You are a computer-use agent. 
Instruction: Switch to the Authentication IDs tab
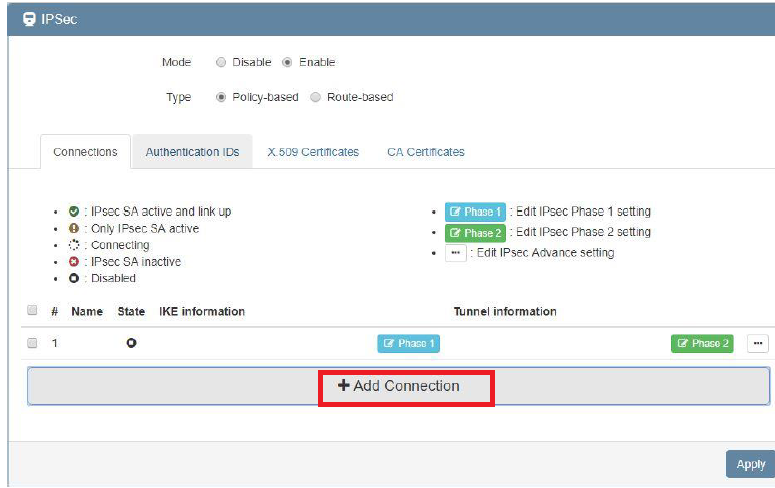coord(192,152)
